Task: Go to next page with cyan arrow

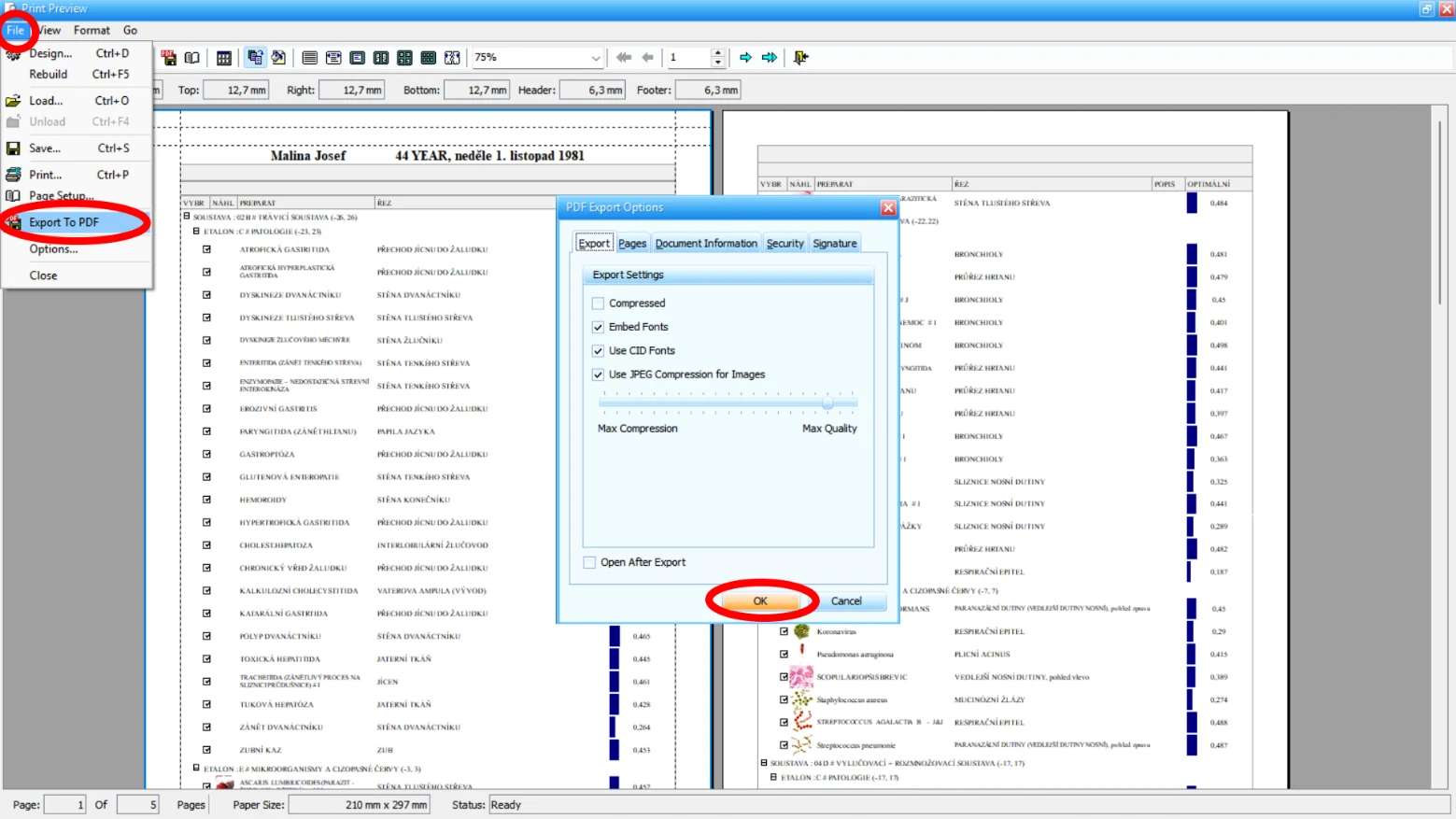Action: 745,58
